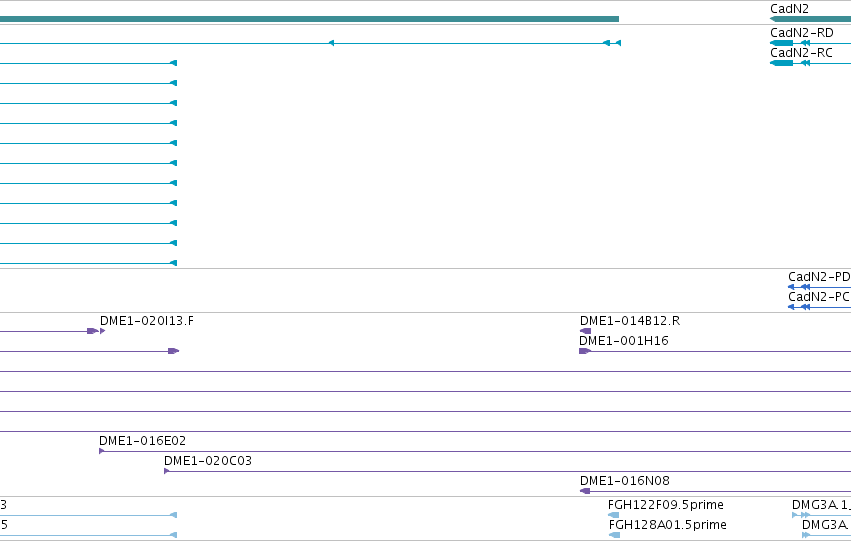The height and width of the screenshot is (541, 851).
Task: Select the CadN2-RD transcript label
Action: 802,33
